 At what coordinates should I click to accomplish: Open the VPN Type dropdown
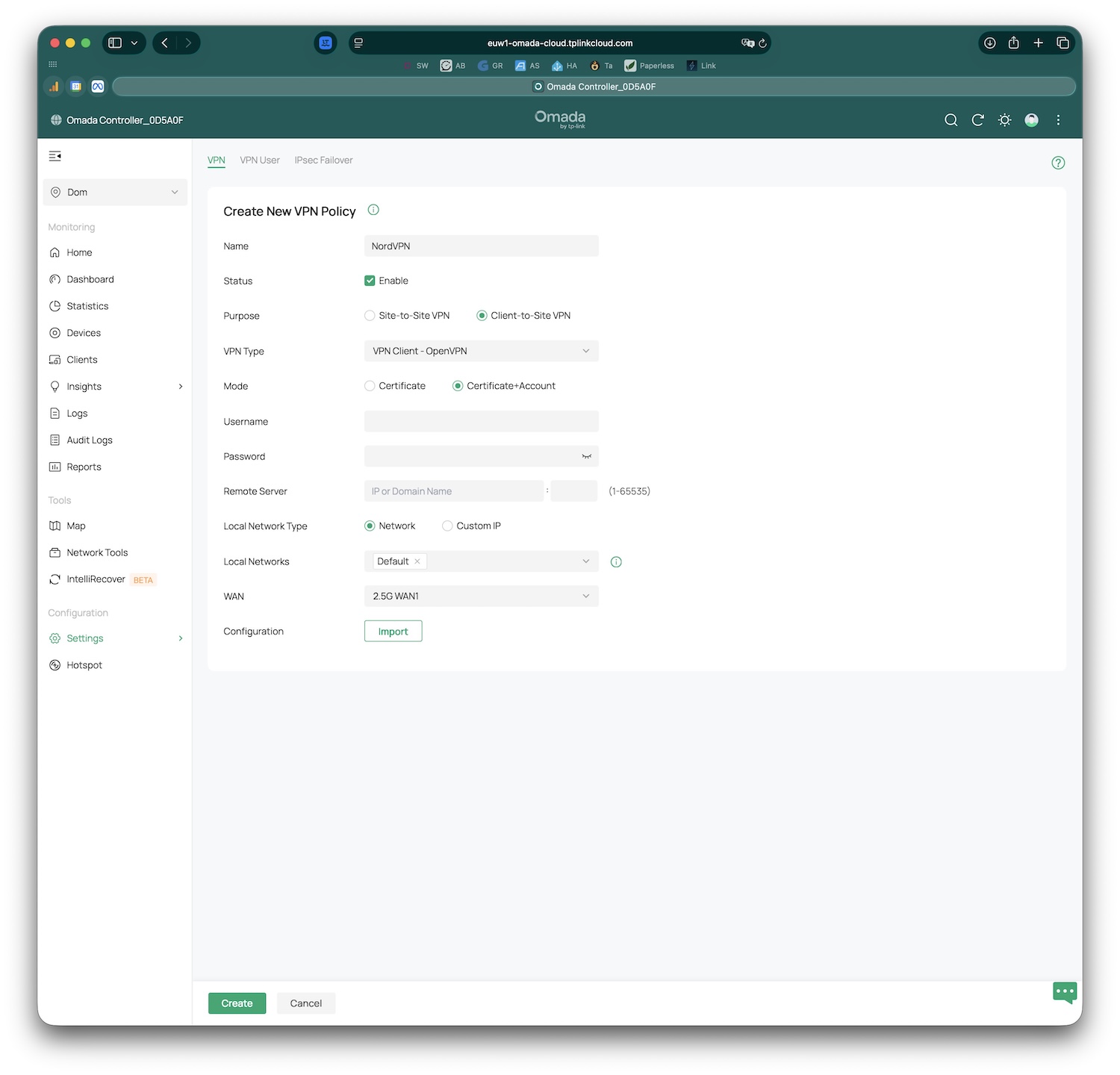point(481,351)
